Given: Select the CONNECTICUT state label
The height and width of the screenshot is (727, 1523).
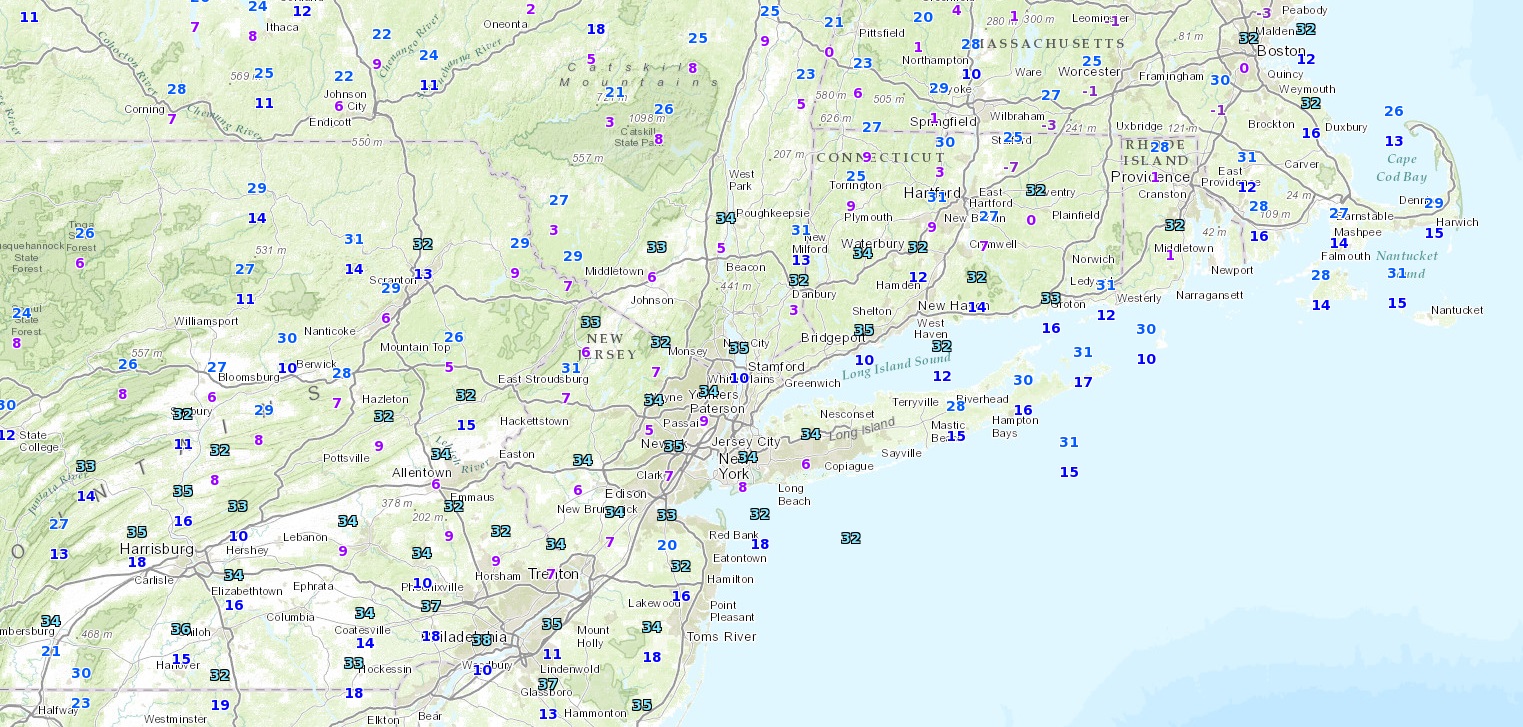Looking at the screenshot, I should pos(880,158).
